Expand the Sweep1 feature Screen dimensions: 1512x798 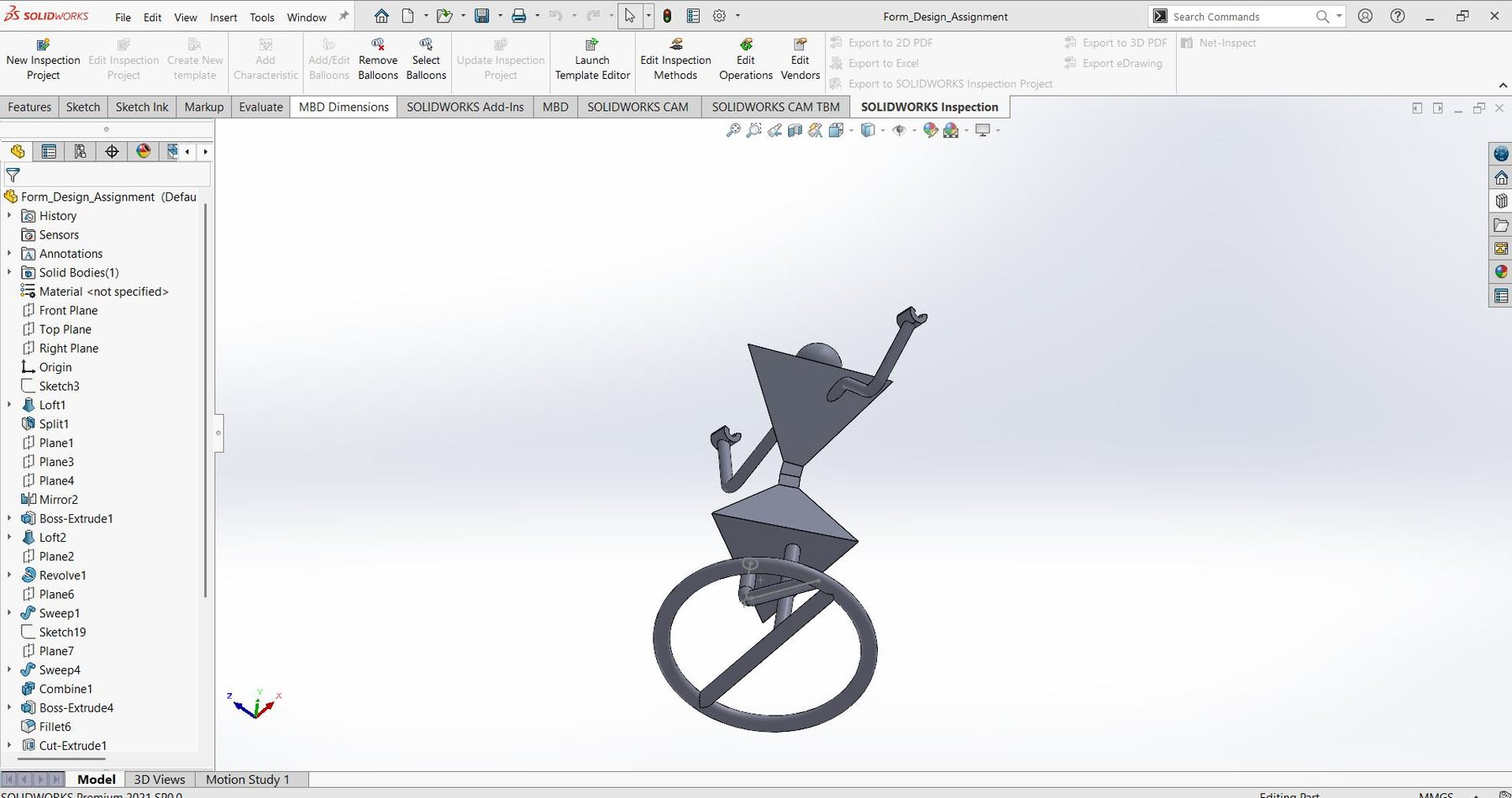point(9,613)
